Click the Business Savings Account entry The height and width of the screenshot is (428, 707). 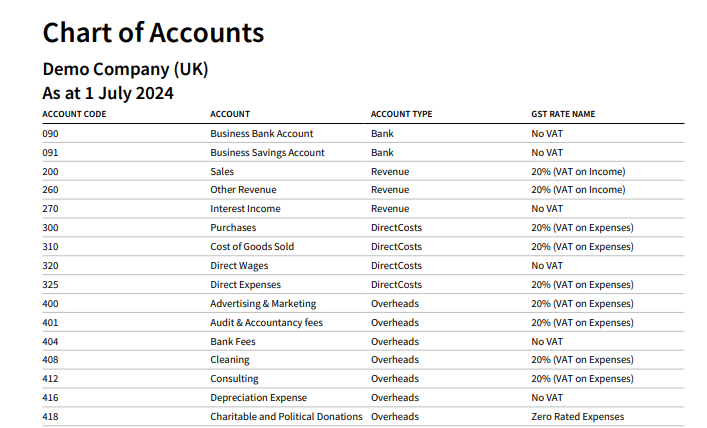[267, 152]
